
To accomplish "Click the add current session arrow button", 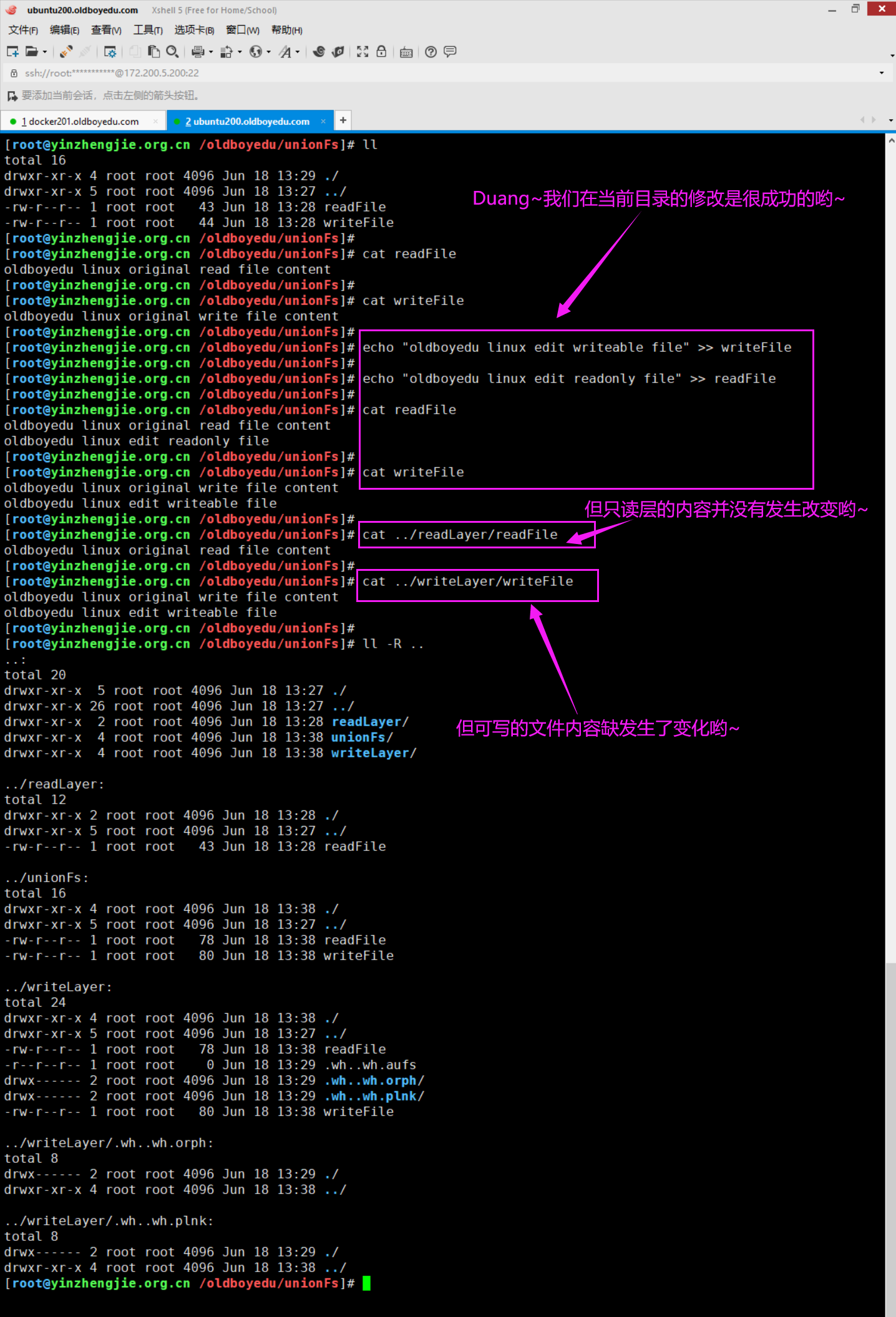I will (x=12, y=95).
